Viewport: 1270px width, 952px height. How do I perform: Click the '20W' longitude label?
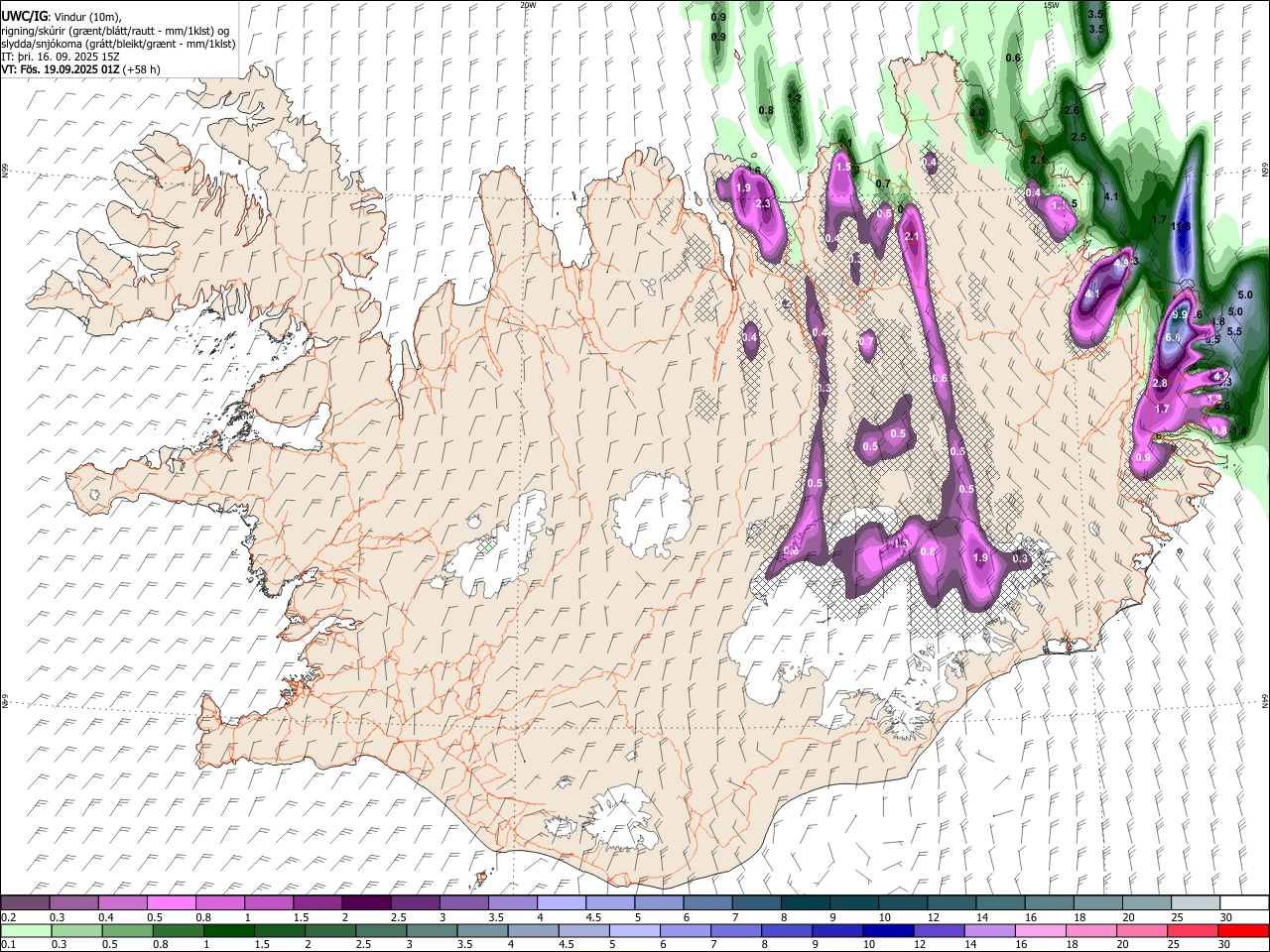(528, 4)
